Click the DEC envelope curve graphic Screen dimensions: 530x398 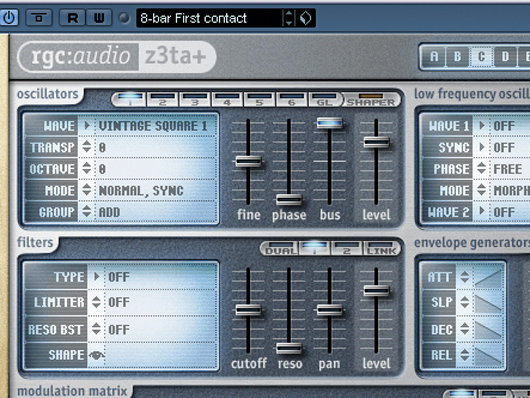[x=488, y=329]
